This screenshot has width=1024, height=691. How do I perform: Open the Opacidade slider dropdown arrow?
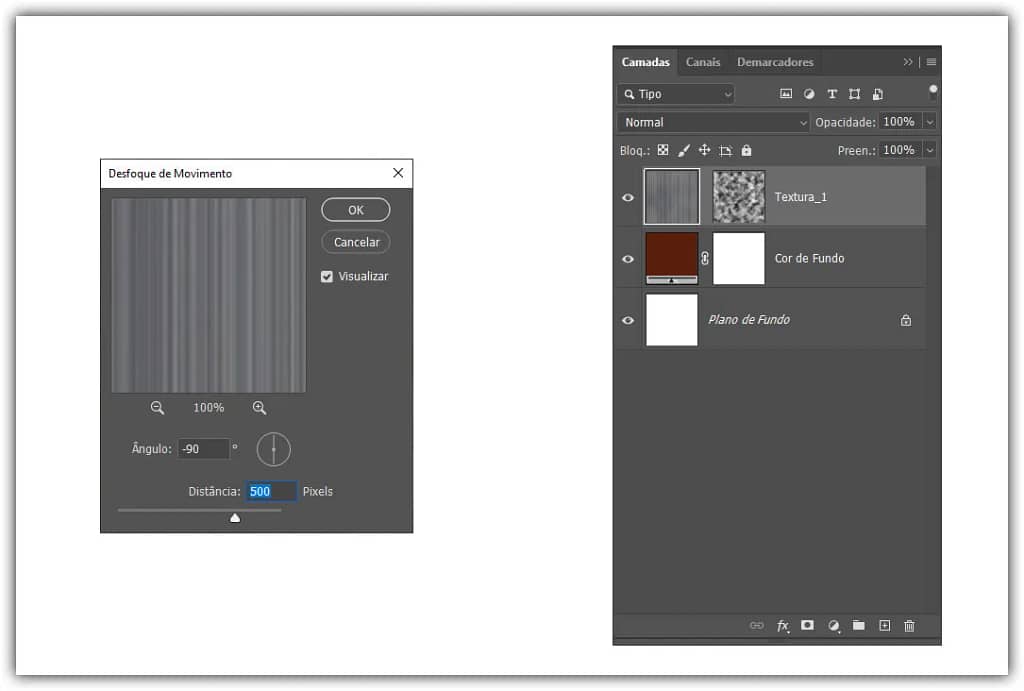tap(930, 121)
